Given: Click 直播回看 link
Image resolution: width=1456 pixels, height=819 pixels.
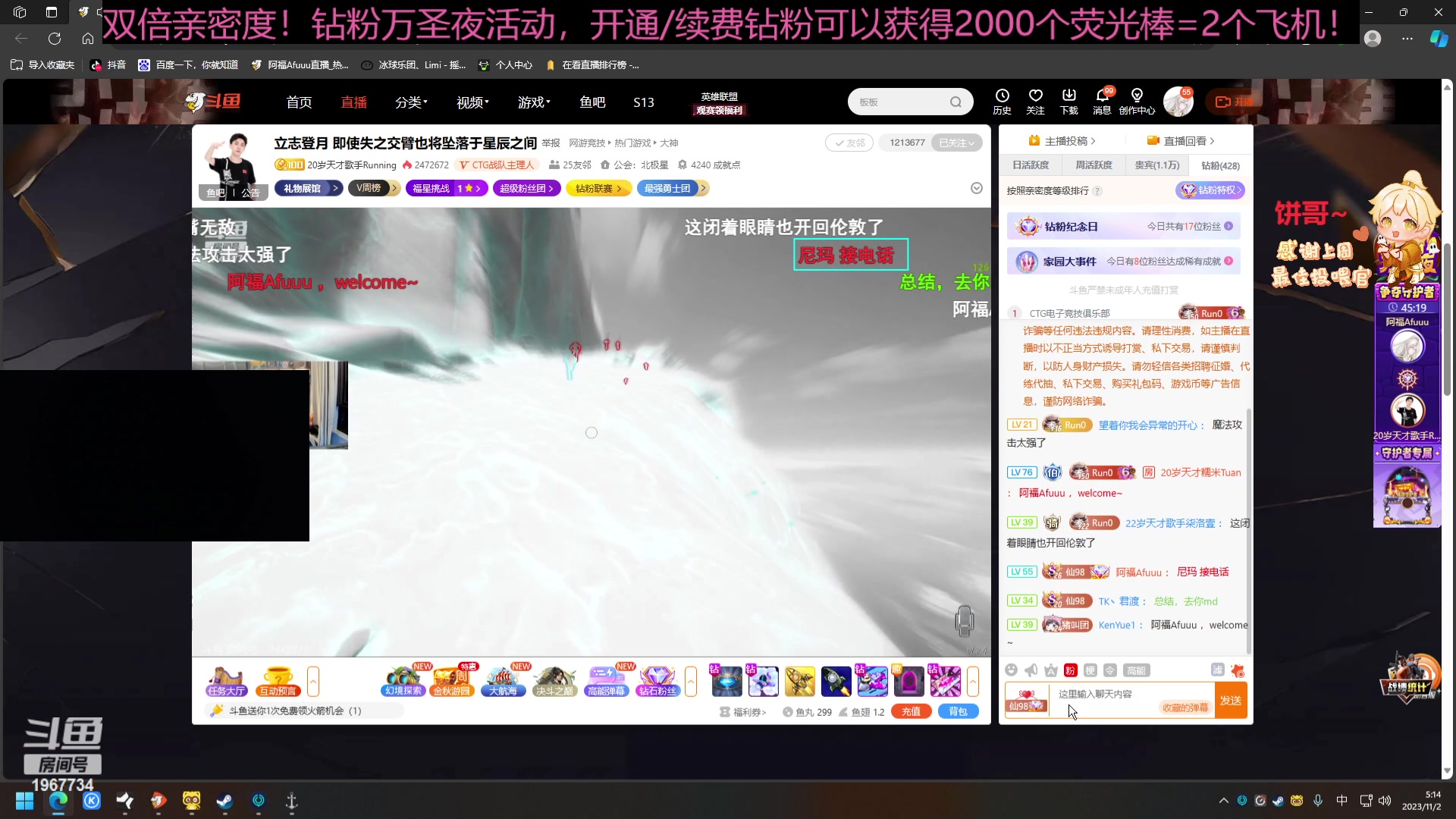Looking at the screenshot, I should [1181, 141].
